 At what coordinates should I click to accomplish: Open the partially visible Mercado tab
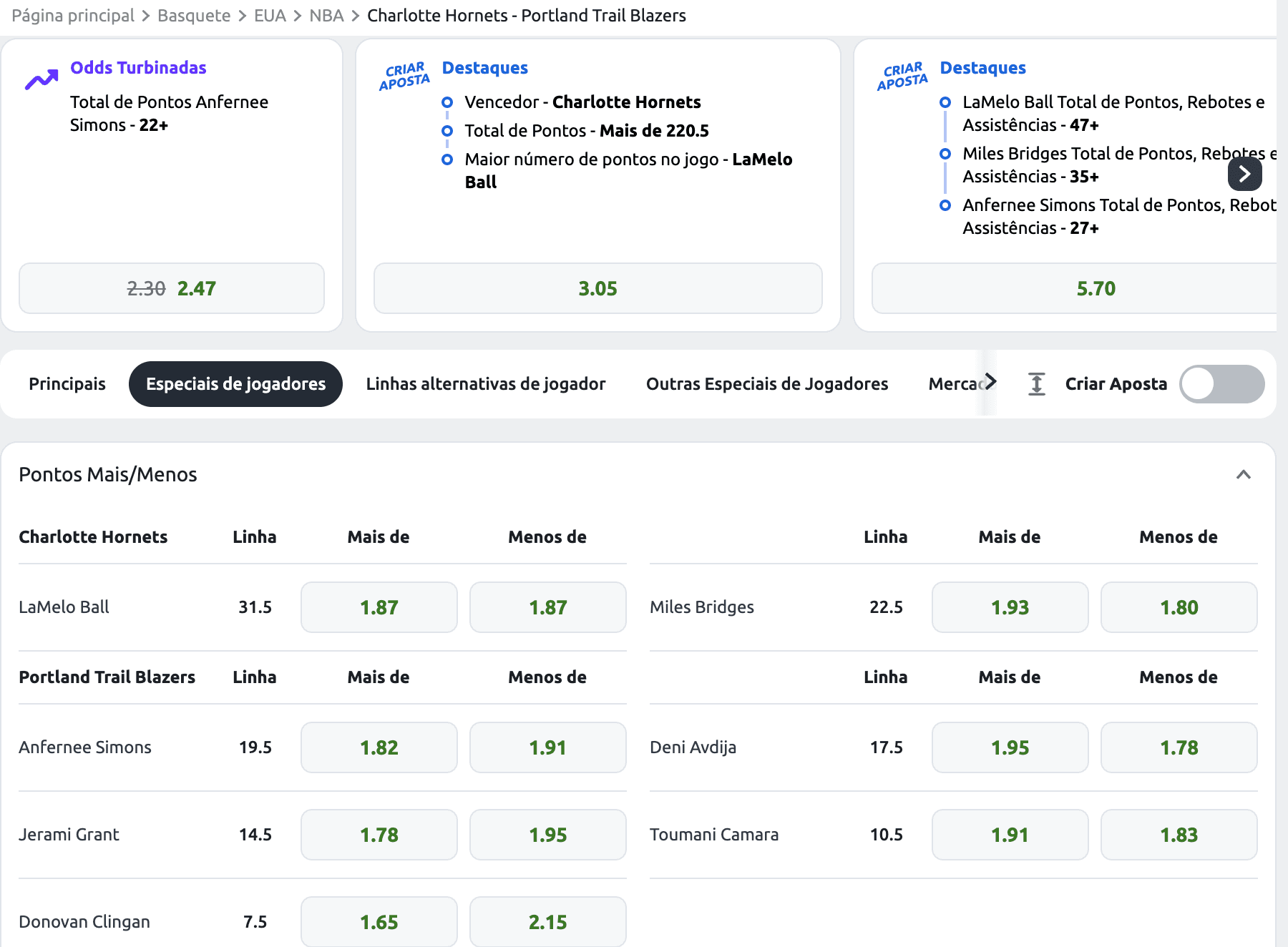tap(956, 384)
